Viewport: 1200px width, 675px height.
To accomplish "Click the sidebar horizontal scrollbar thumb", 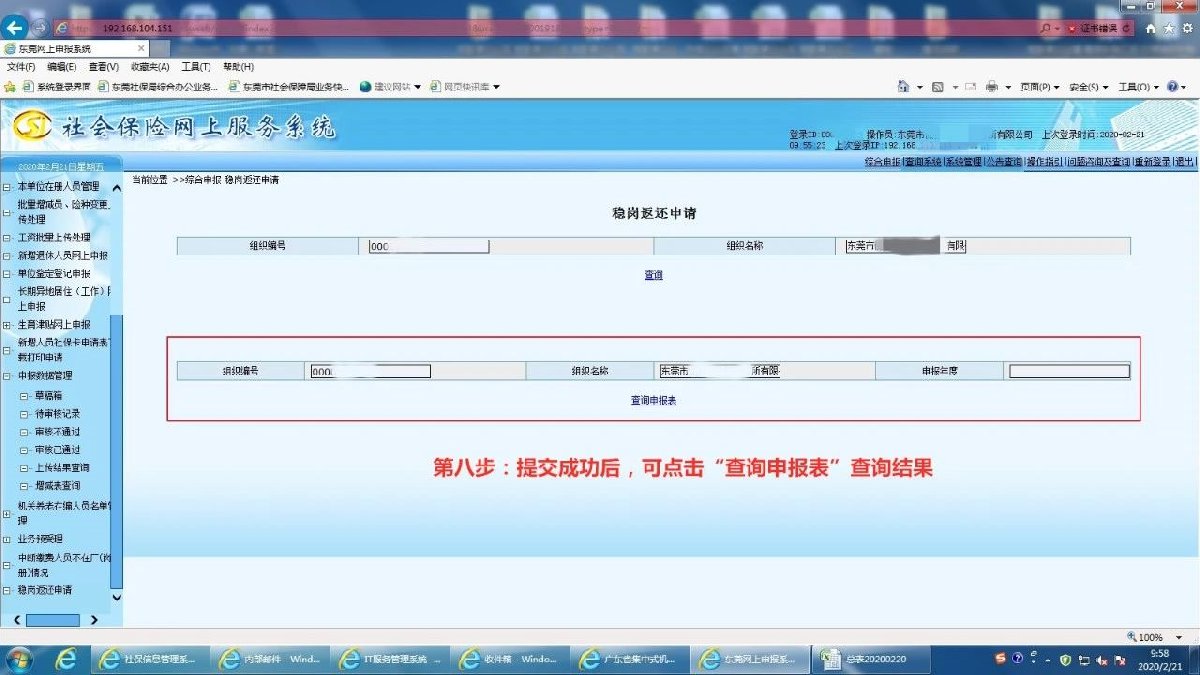I will pos(52,620).
